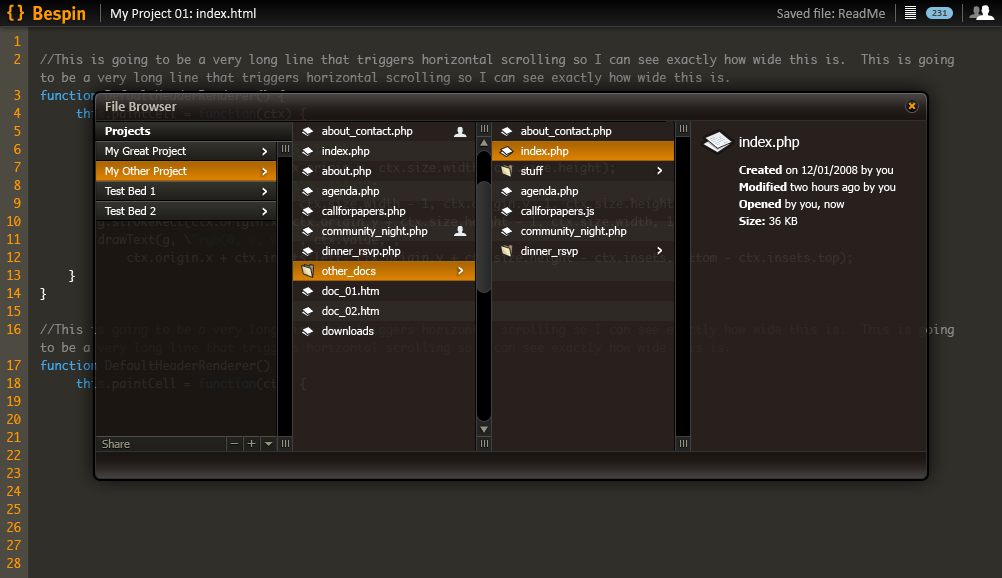Screen dimensions: 1002x578
Task: Click the shared-user icon on about_contact.php
Action: click(x=460, y=131)
